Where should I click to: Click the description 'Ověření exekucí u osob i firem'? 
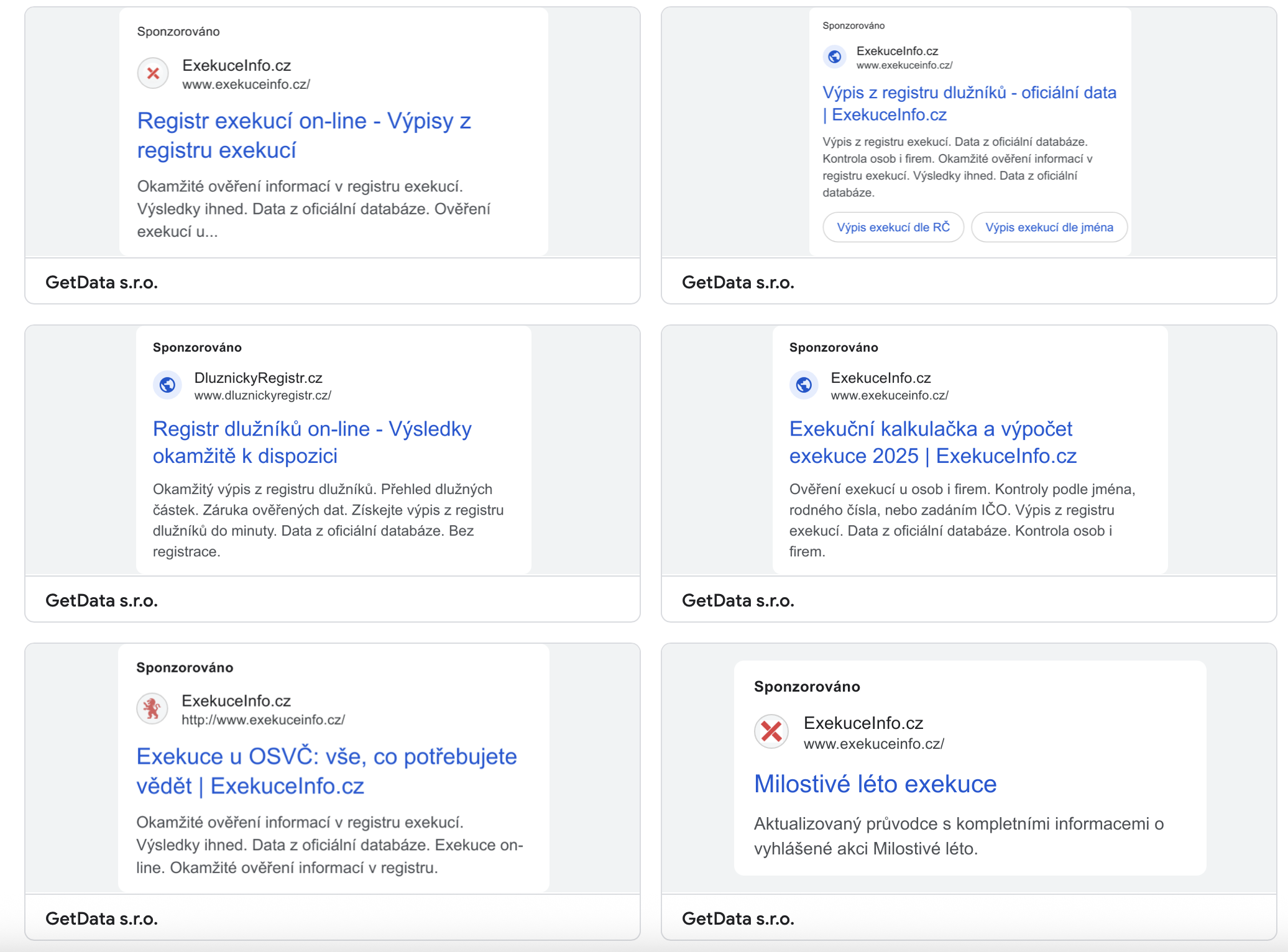tap(962, 520)
